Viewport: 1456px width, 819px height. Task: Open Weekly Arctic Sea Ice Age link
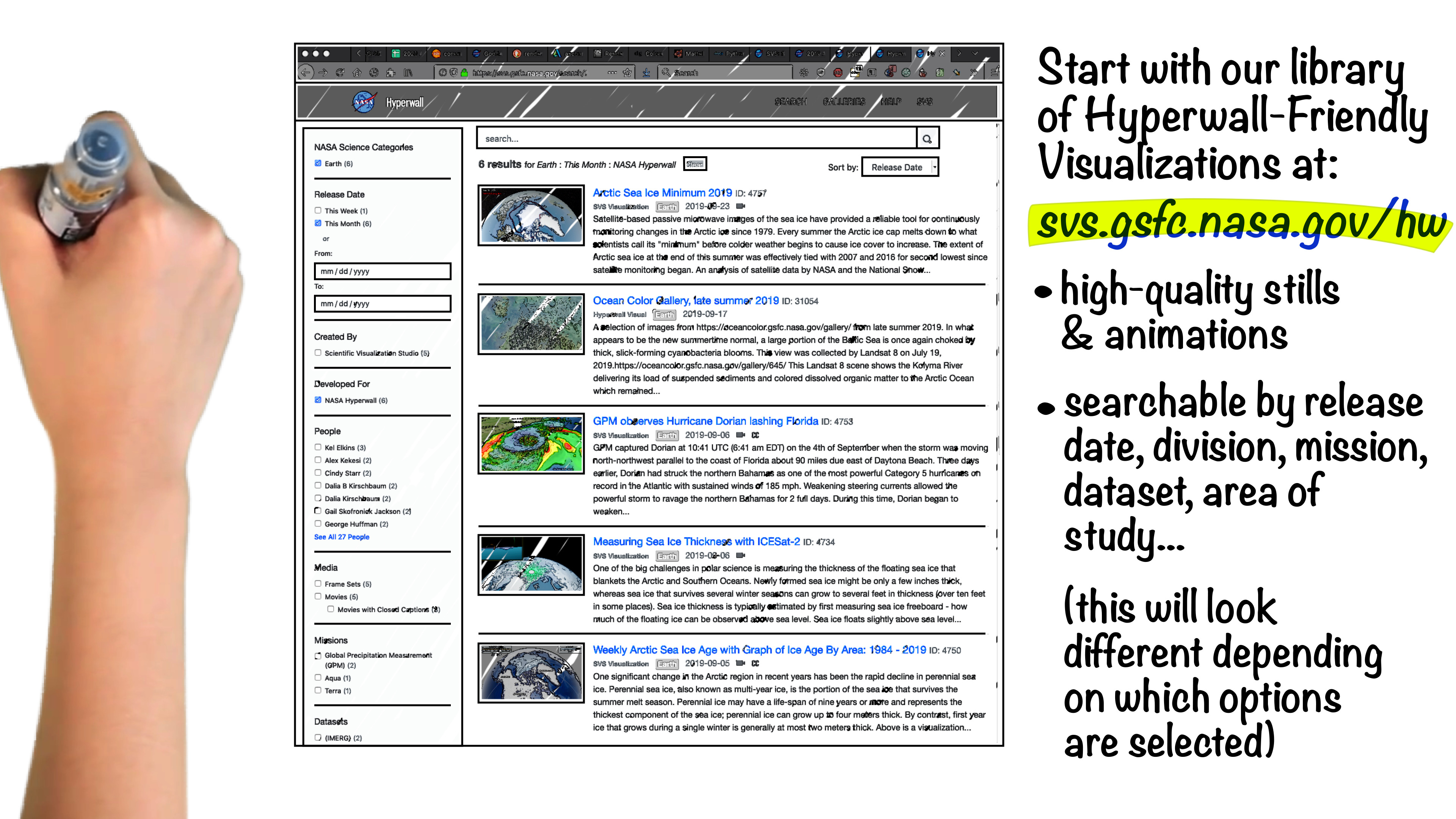[759, 650]
